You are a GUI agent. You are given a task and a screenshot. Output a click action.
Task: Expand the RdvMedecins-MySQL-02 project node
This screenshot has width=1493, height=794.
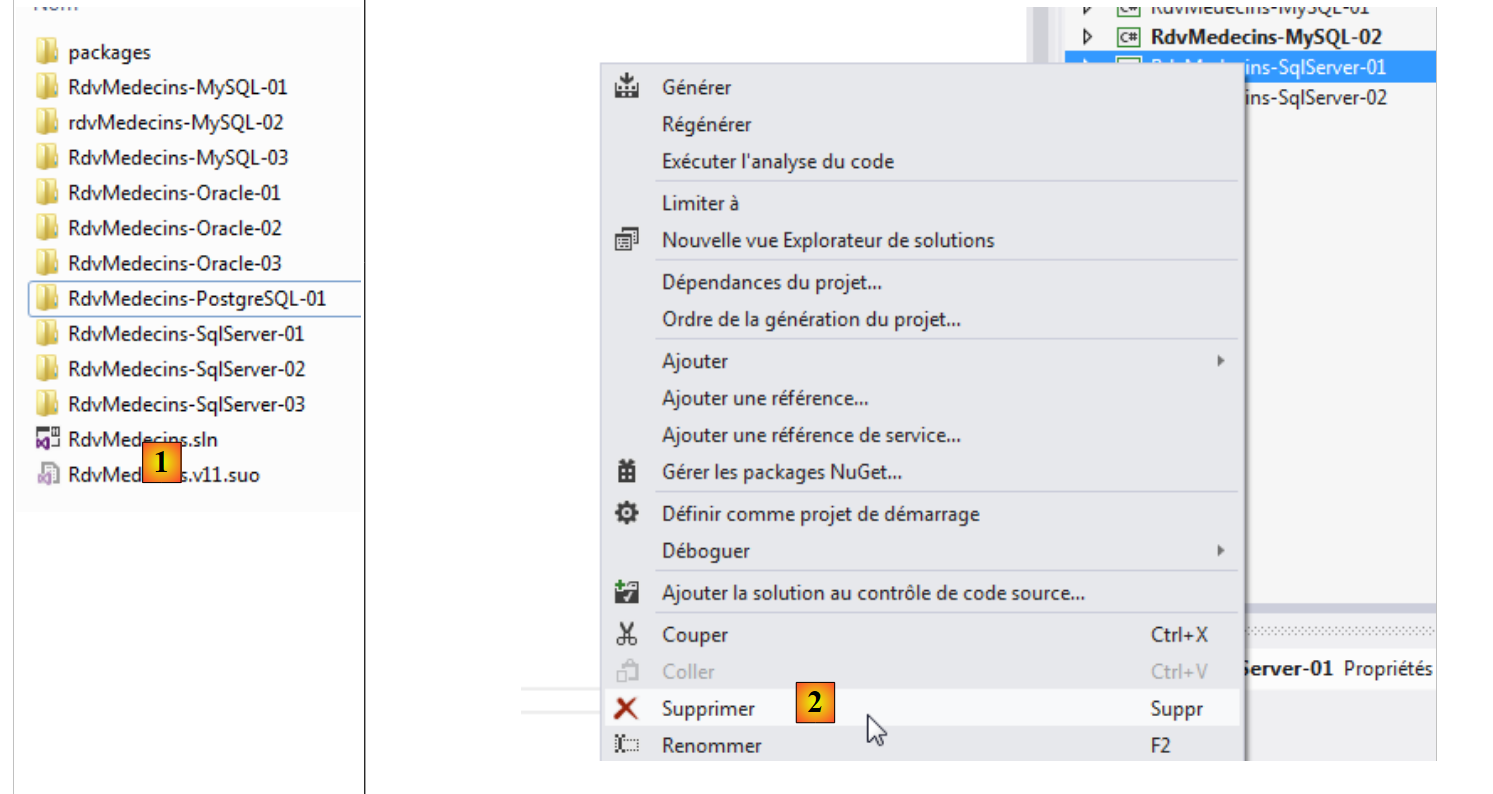tap(1089, 37)
